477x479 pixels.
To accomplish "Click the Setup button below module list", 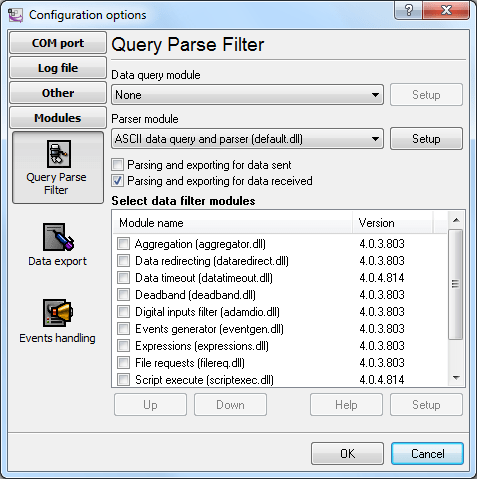I will click(426, 405).
